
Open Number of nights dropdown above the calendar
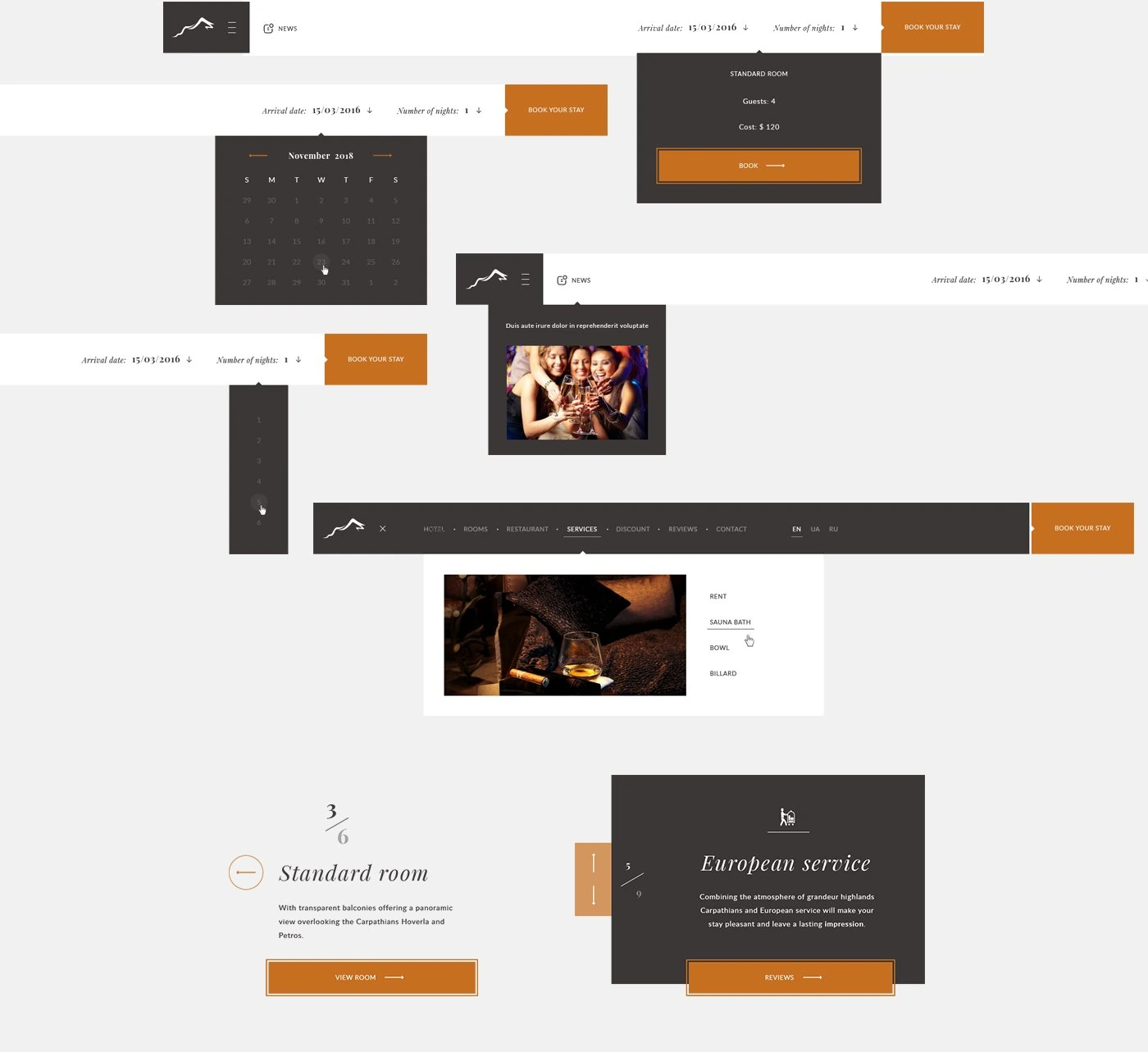pyautogui.click(x=440, y=111)
